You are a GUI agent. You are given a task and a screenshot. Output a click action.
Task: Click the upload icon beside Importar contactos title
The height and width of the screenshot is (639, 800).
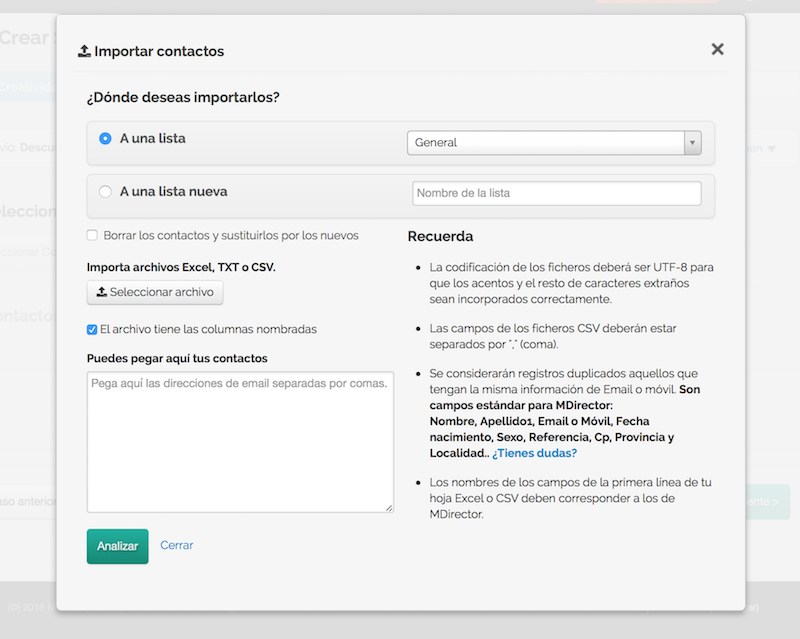coord(84,51)
